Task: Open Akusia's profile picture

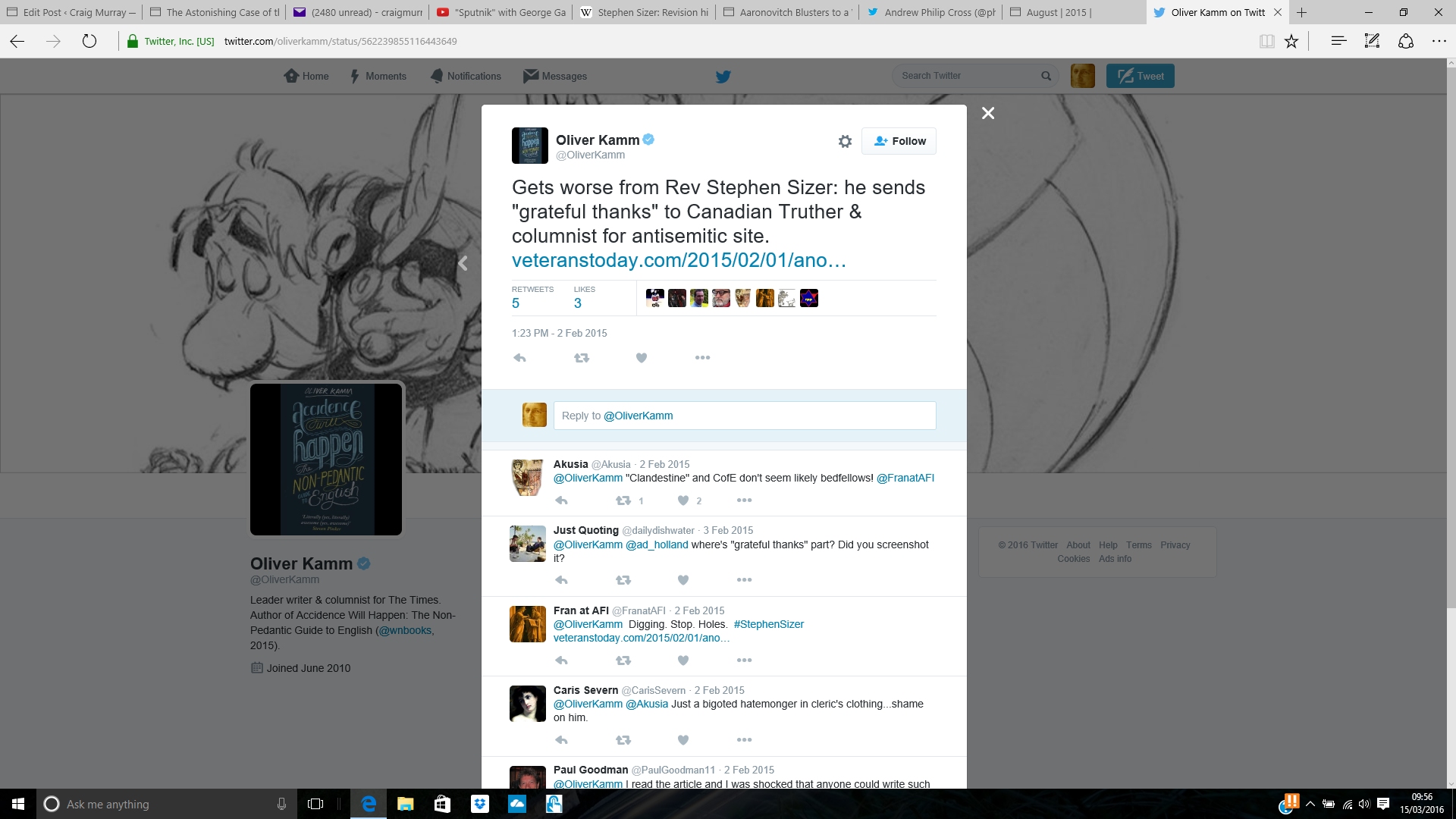Action: [528, 477]
